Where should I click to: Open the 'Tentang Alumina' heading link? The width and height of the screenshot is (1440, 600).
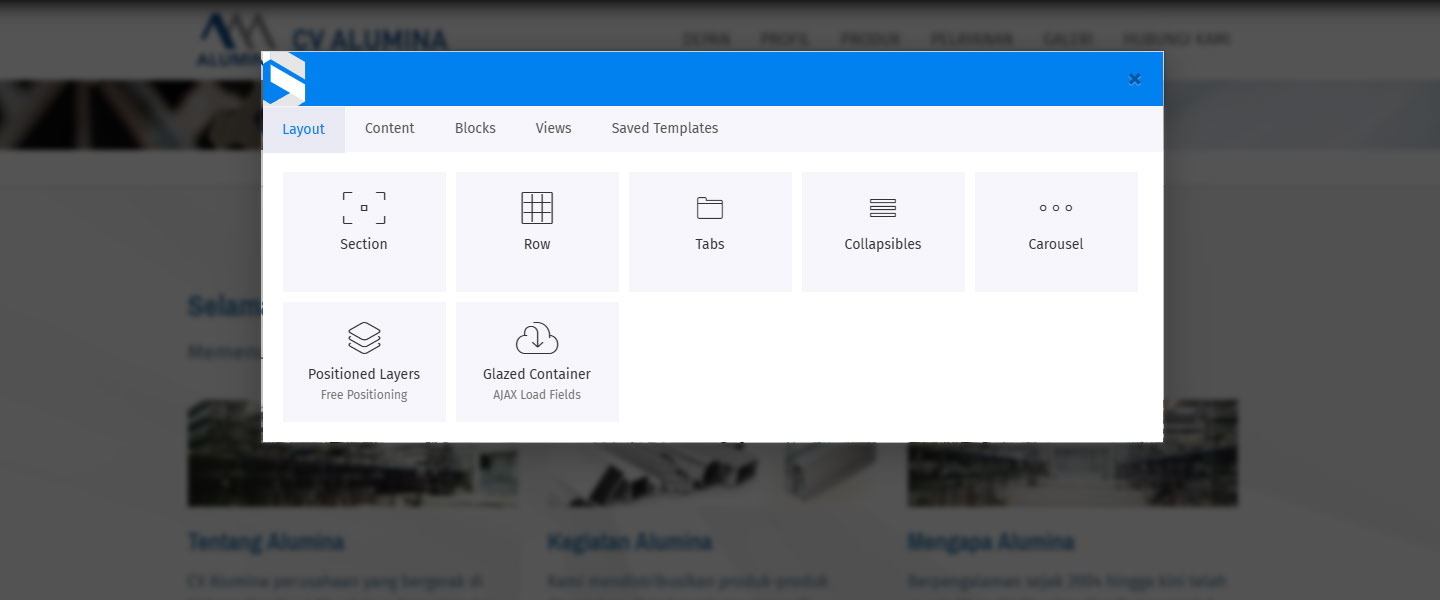[x=266, y=542]
